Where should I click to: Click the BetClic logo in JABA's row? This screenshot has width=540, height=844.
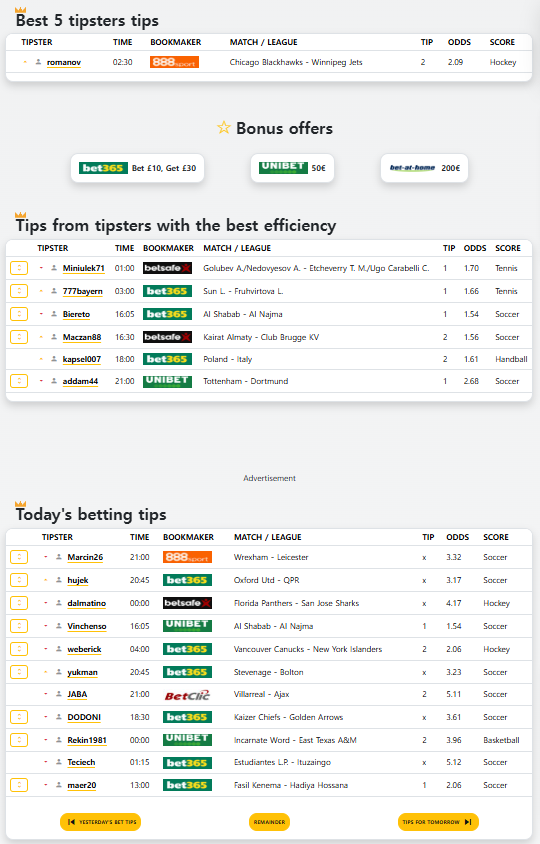[x=187, y=695]
